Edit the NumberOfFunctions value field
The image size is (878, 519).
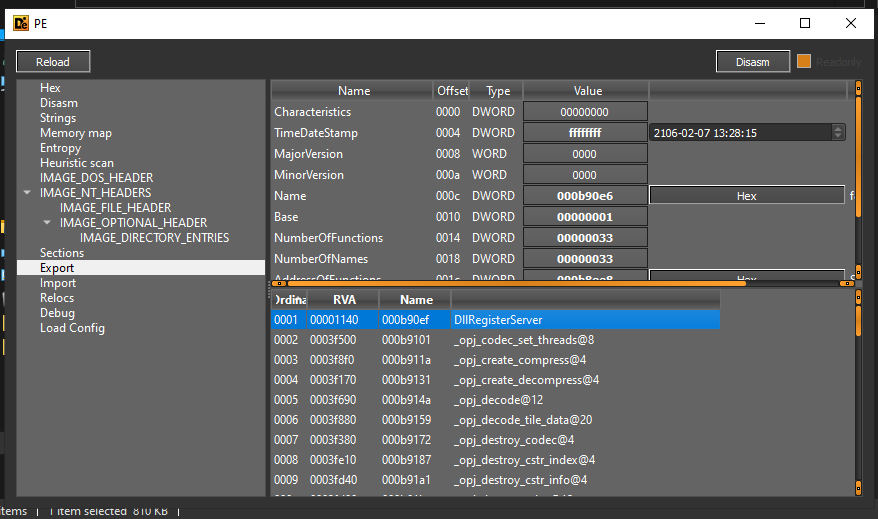[585, 238]
